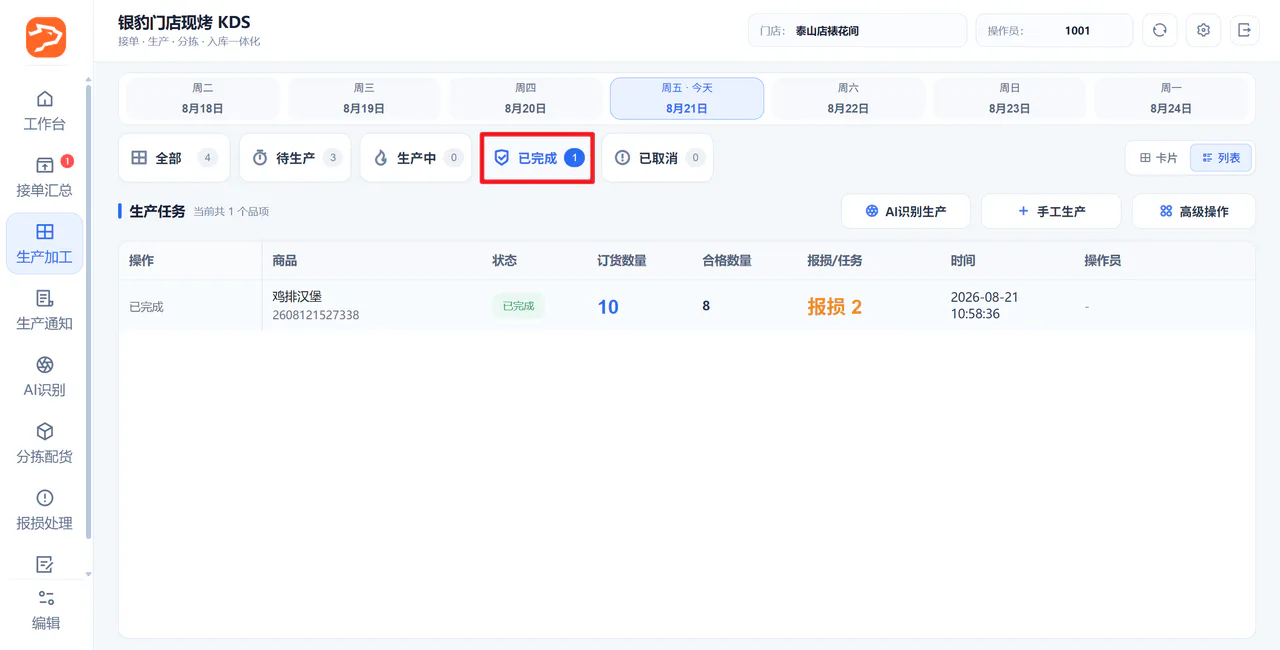Click the 编辑 sliders icon in sidebar
Viewport: 1280px width, 650px height.
click(46, 598)
